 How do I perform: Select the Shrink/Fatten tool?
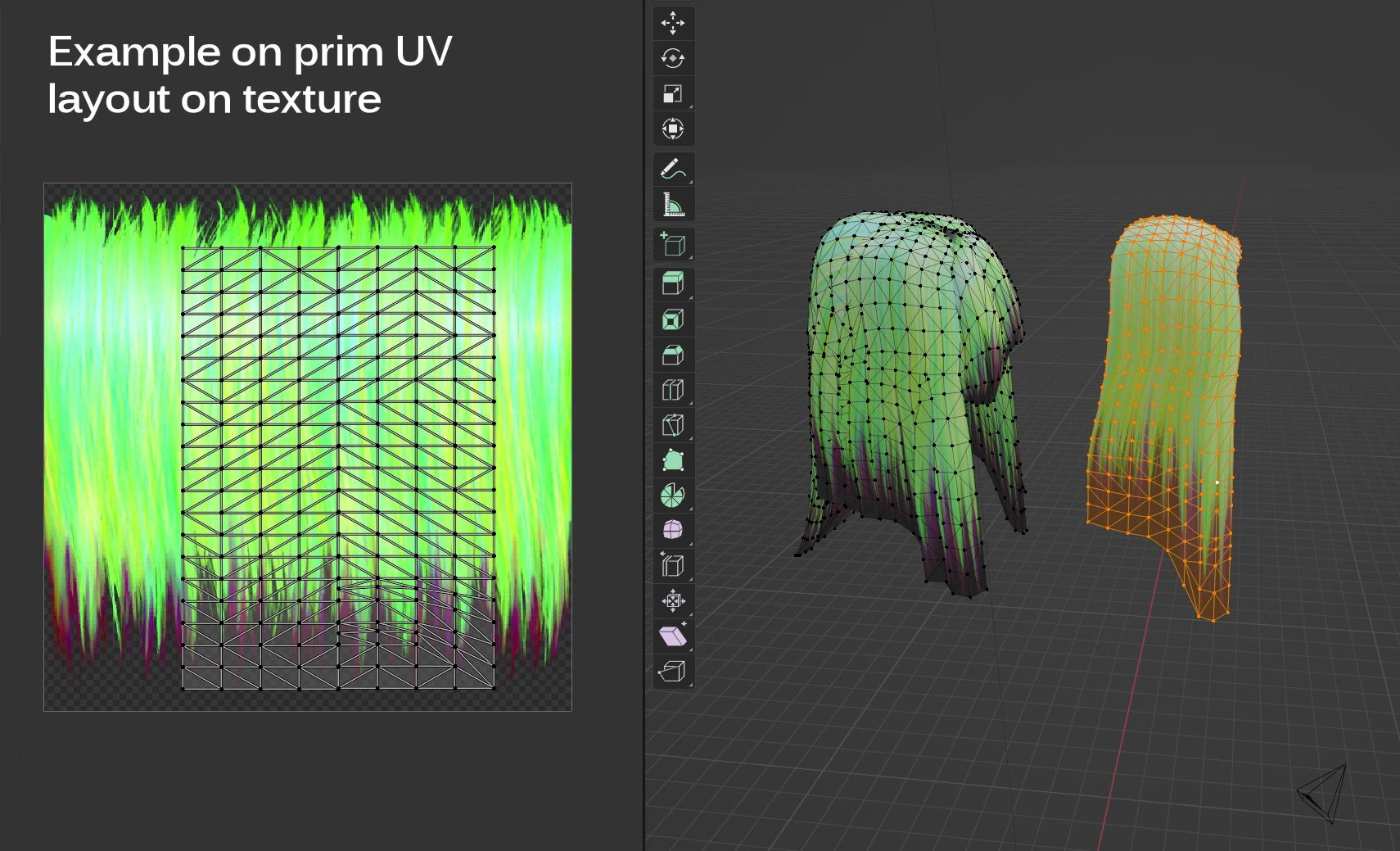click(x=673, y=600)
